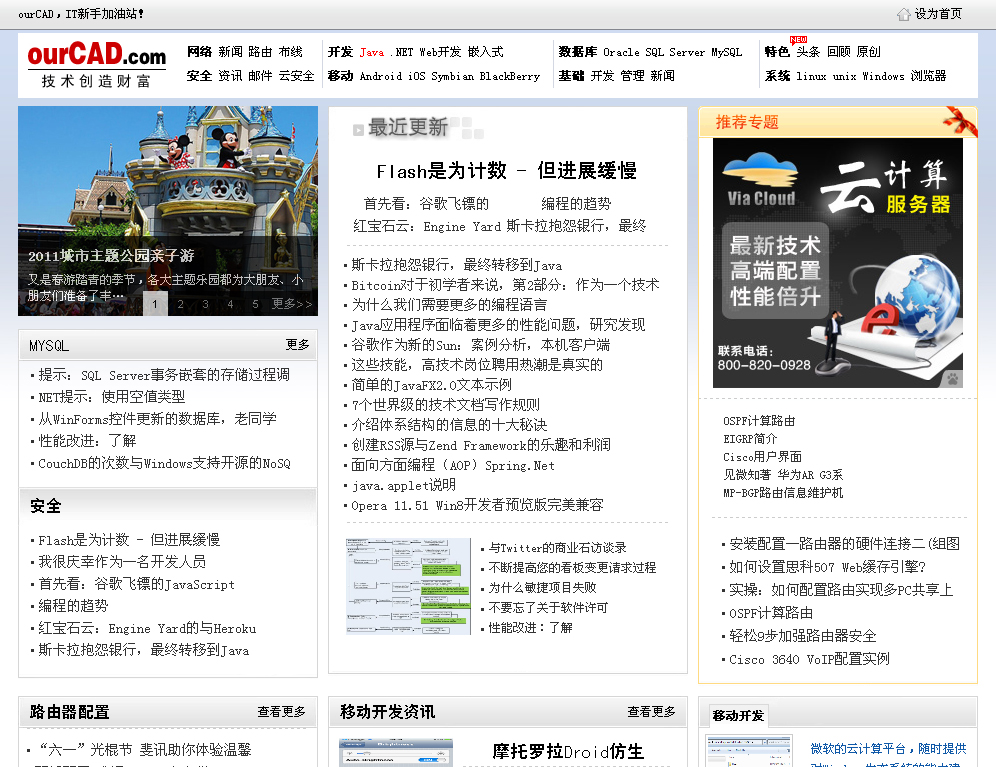This screenshot has width=996, height=767.
Task: Open java.applet说明 article
Action: (x=403, y=485)
